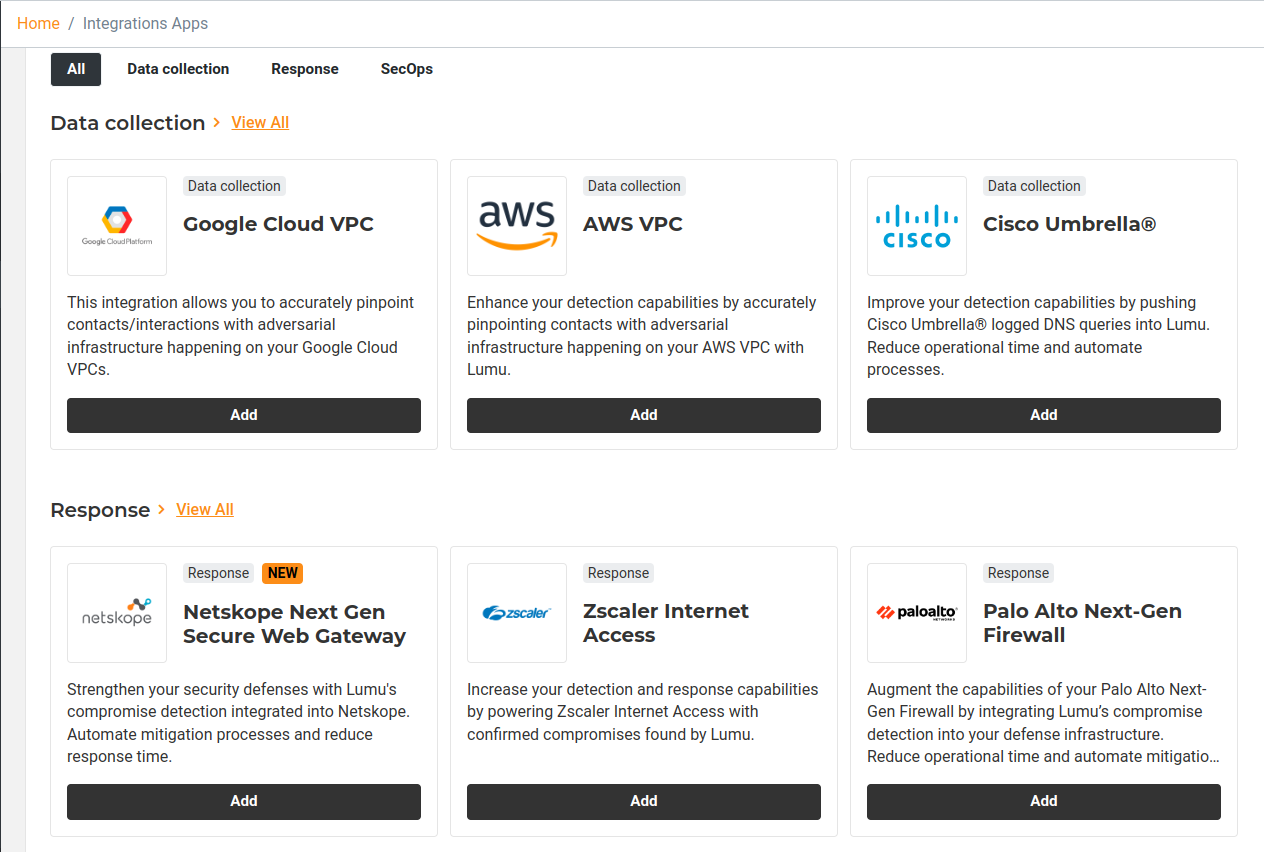Add the Google Cloud VPC integration
Screen dimensions: 1264x852
coord(244,415)
